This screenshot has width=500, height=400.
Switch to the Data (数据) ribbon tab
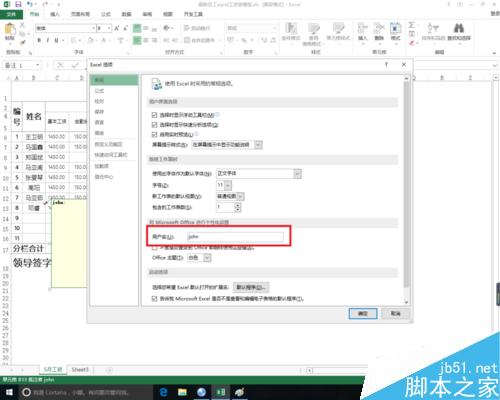pyautogui.click(x=126, y=14)
